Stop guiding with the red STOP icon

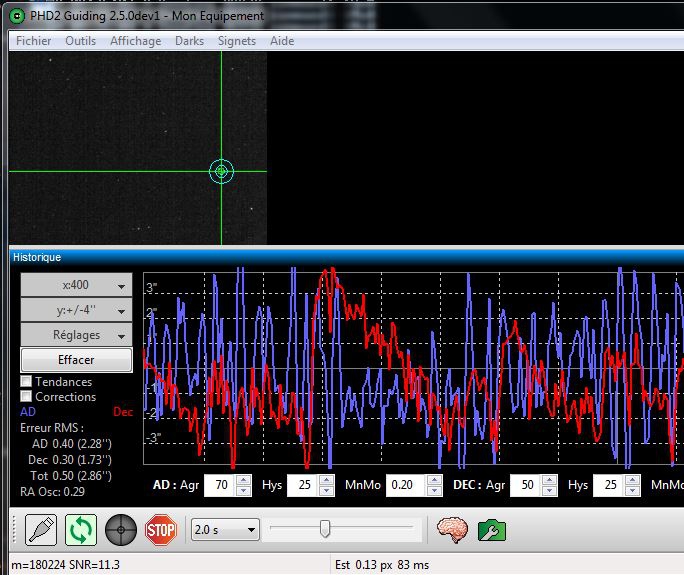(x=161, y=530)
